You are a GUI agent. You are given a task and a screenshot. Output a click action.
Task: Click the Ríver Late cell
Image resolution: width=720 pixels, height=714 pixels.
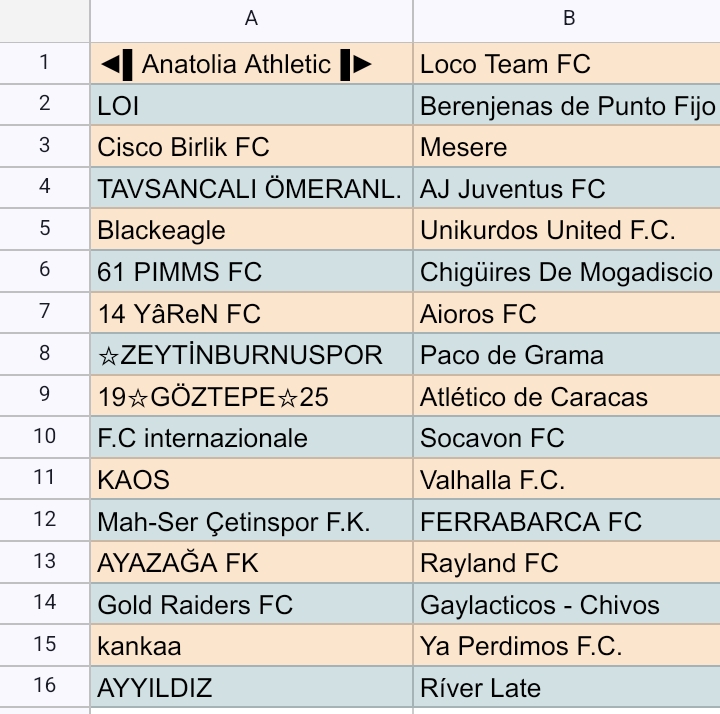pos(567,686)
